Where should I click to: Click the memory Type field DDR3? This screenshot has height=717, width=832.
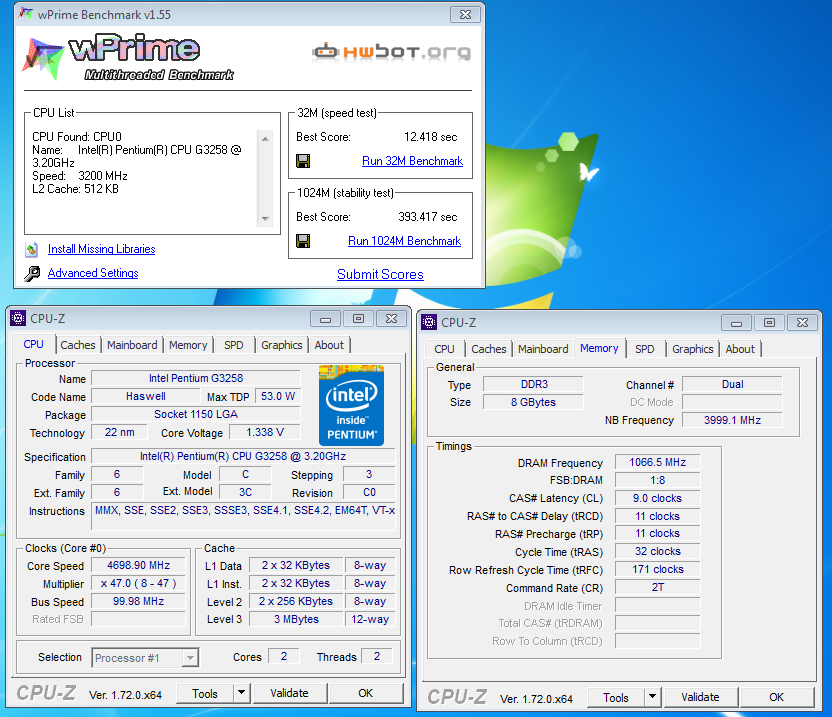[534, 384]
